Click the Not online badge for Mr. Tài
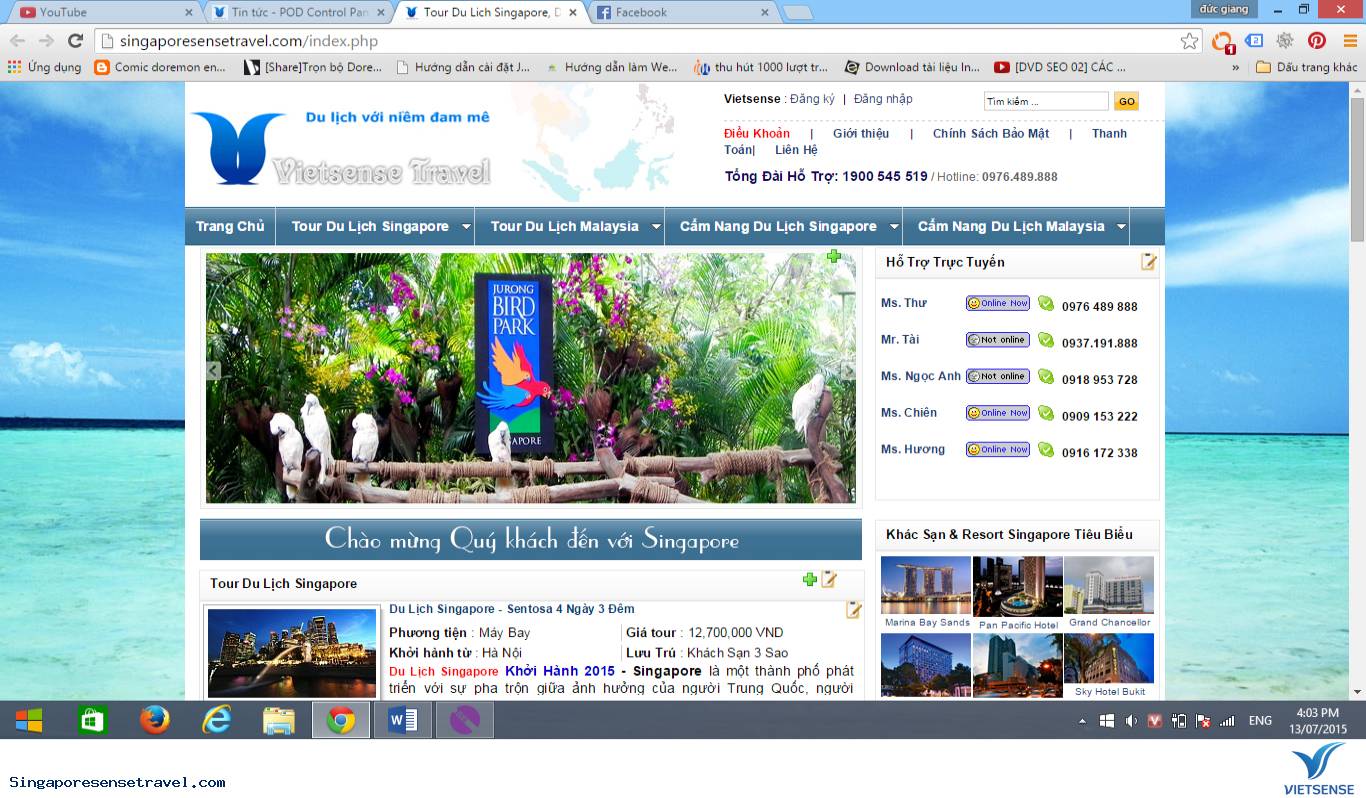1366x798 pixels. (997, 339)
